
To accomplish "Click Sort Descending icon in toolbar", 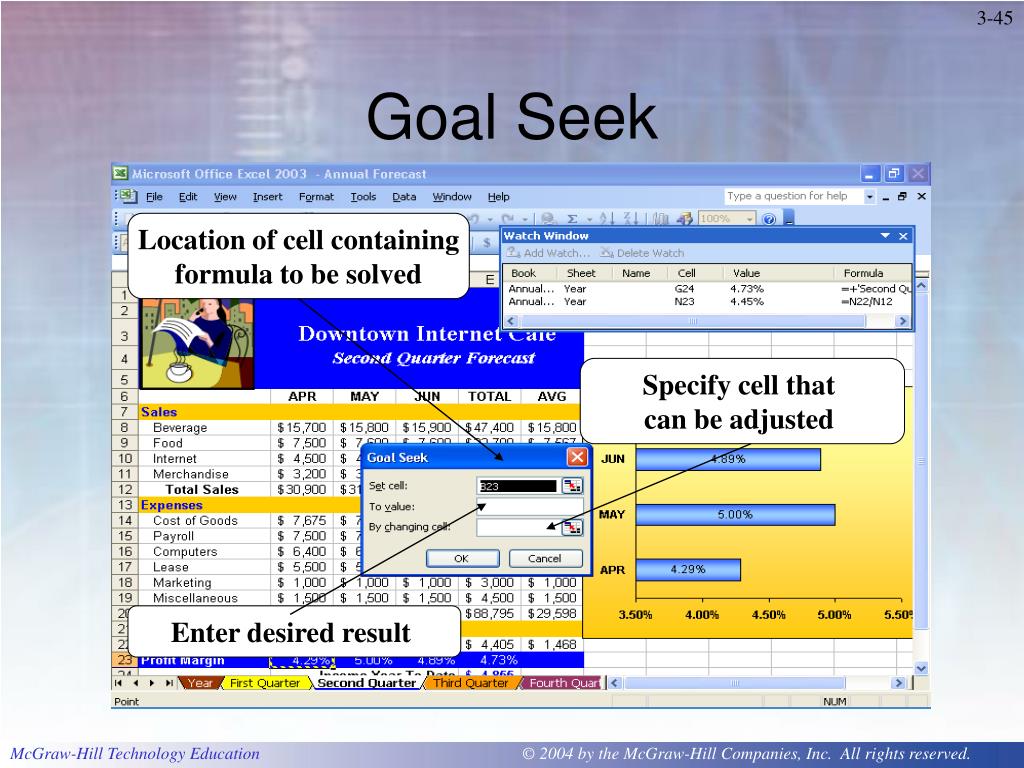I will pos(630,219).
